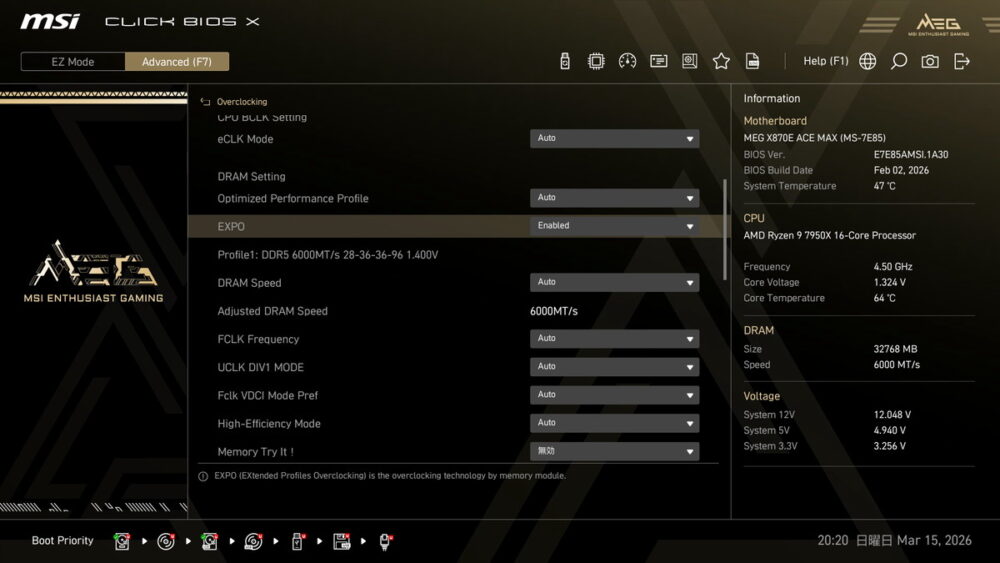Screen dimensions: 1000x563
Task: Open the EXPO Enabled dropdown
Action: (x=614, y=226)
